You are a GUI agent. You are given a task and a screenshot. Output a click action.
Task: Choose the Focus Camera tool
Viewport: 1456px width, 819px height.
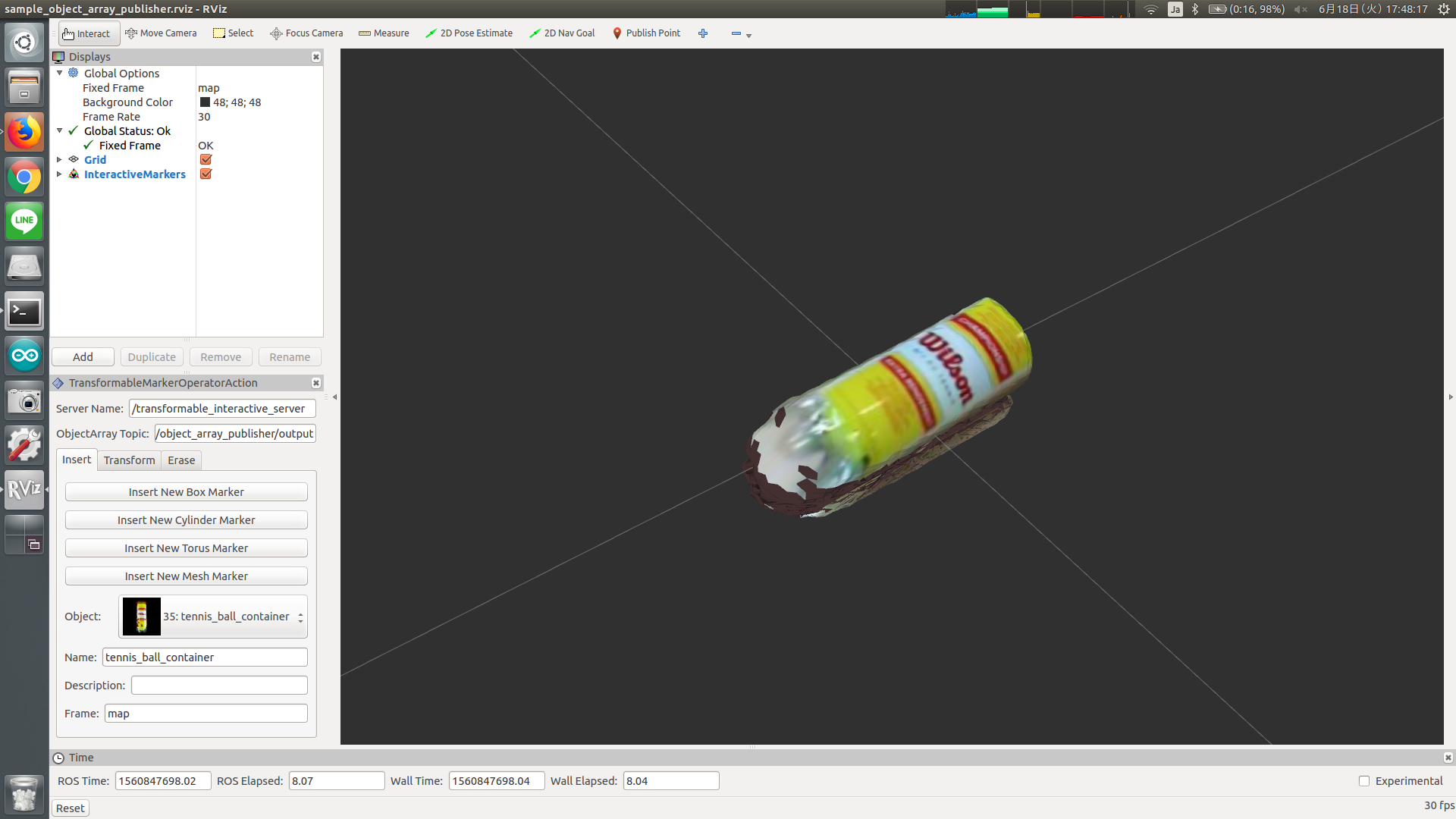coord(306,33)
